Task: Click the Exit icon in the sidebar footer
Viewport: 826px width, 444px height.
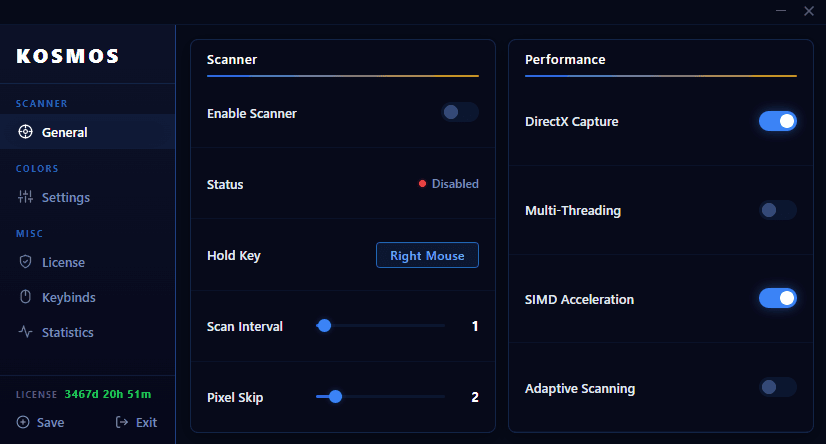Action: 122,422
